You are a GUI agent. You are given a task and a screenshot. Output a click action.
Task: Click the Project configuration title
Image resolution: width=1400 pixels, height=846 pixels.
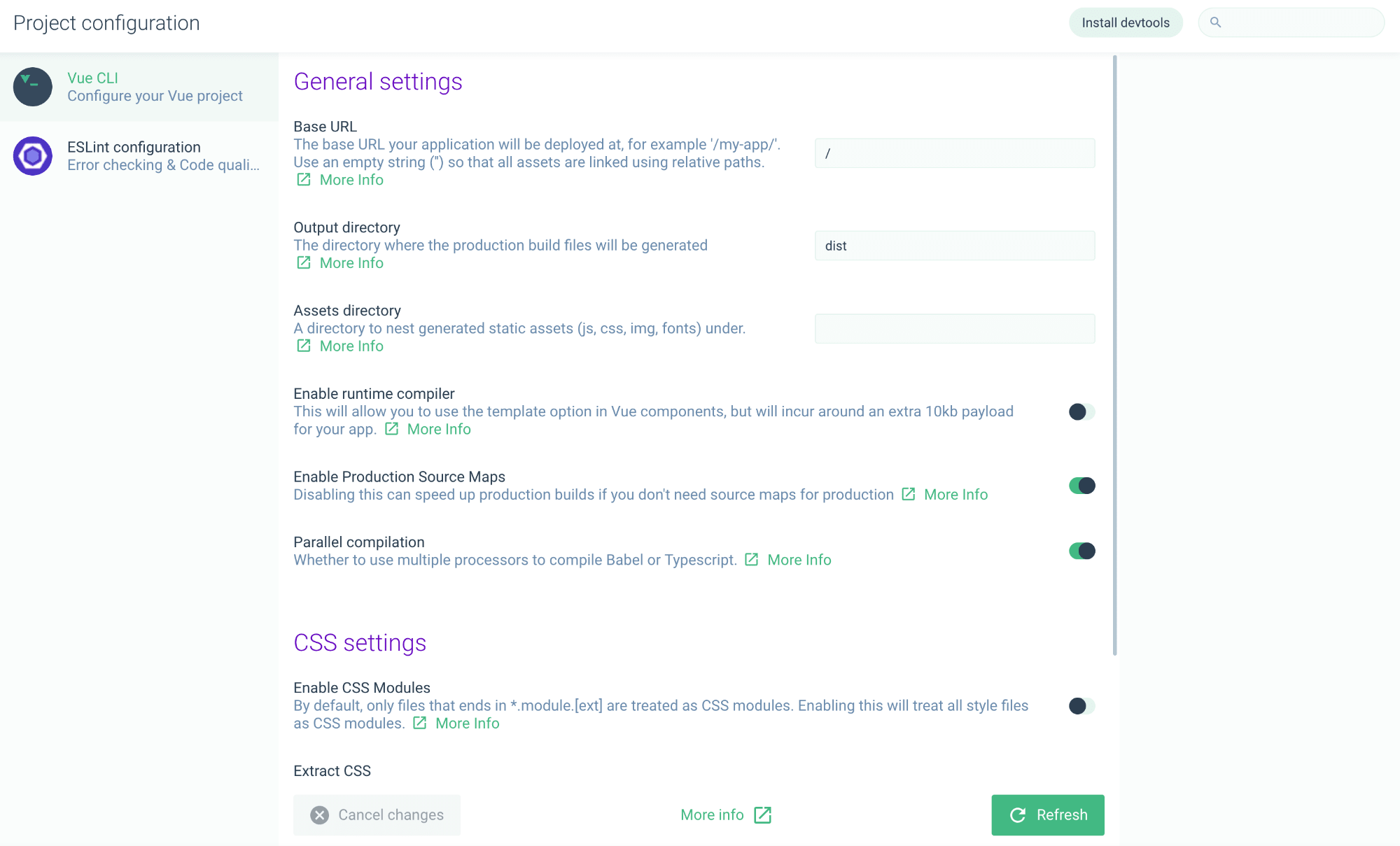[106, 23]
